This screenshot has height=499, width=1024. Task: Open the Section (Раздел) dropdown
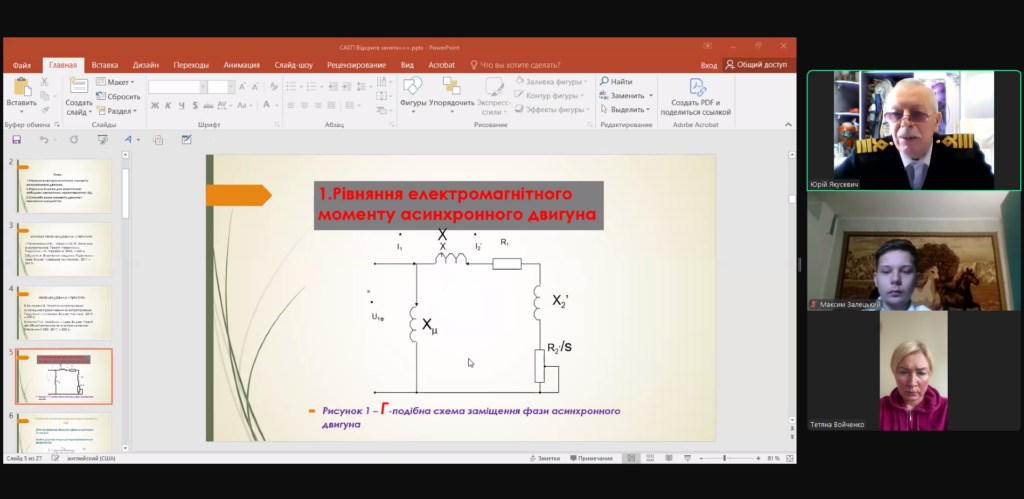click(x=117, y=111)
